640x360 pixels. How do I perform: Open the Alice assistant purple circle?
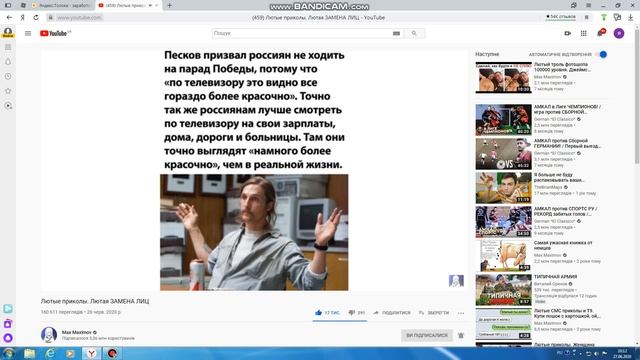[8, 338]
